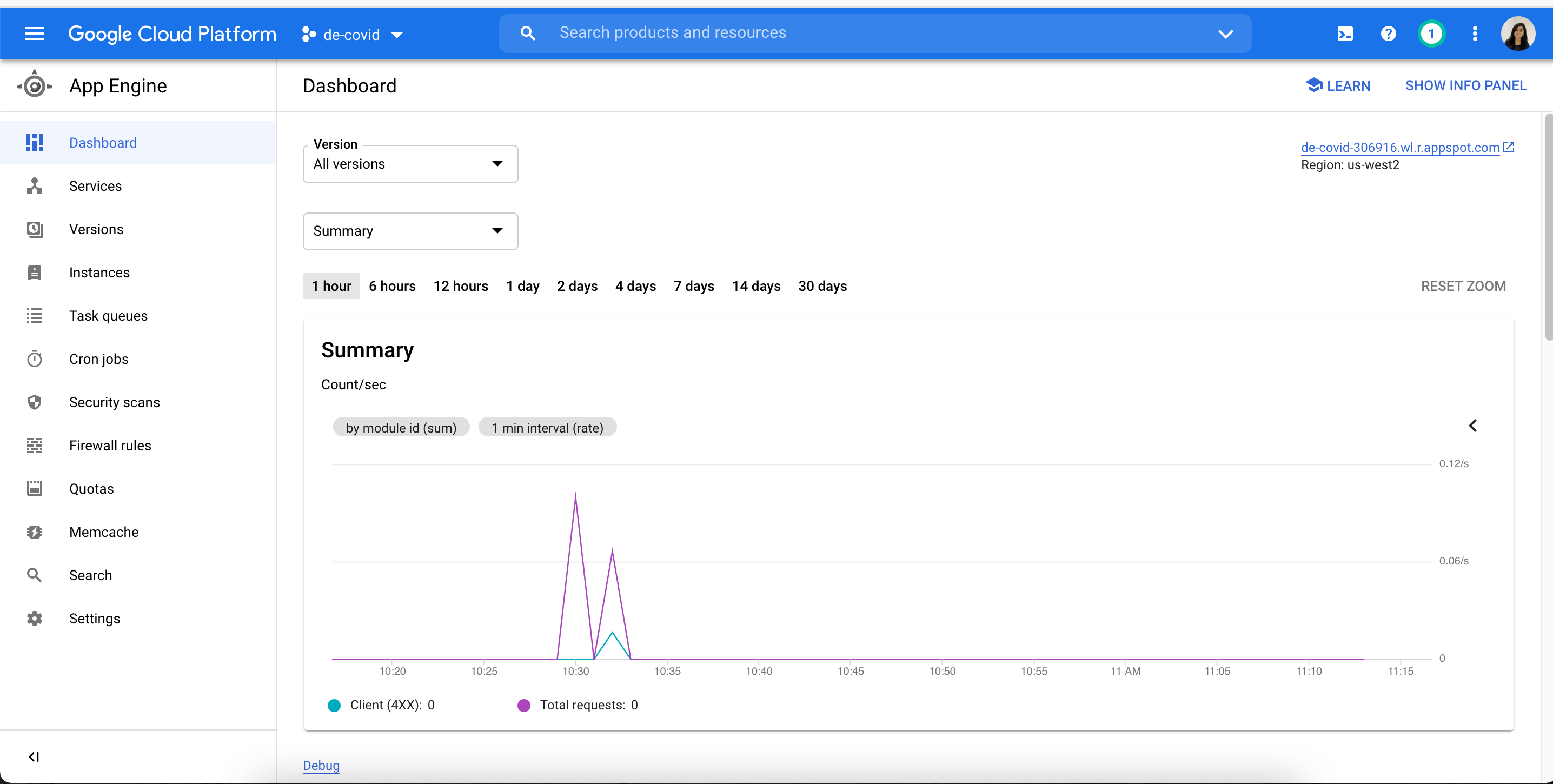Open the de-covid project selector
The height and width of the screenshot is (784, 1553).
click(352, 35)
